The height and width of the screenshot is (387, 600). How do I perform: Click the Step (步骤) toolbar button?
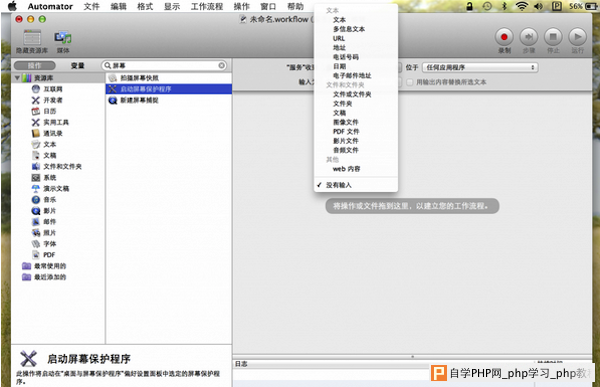[x=528, y=37]
